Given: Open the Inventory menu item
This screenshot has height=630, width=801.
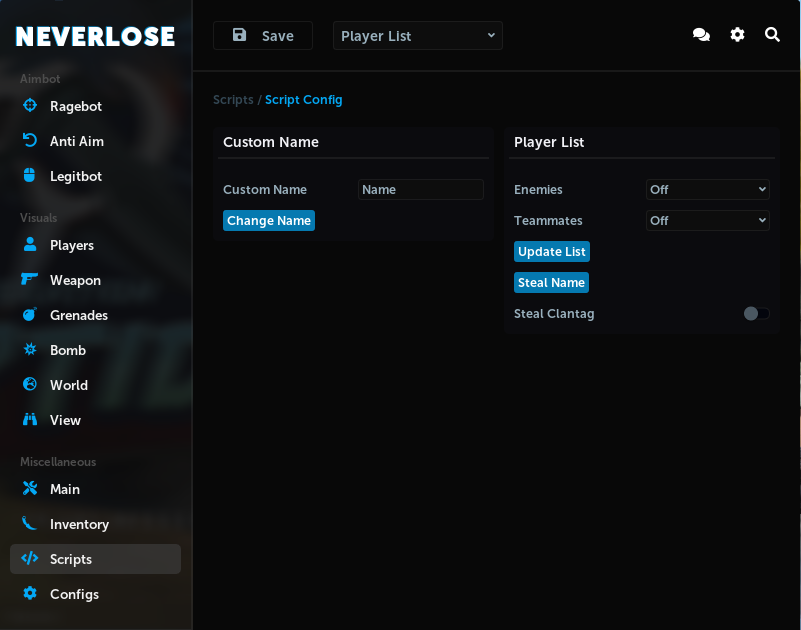Looking at the screenshot, I should (79, 524).
